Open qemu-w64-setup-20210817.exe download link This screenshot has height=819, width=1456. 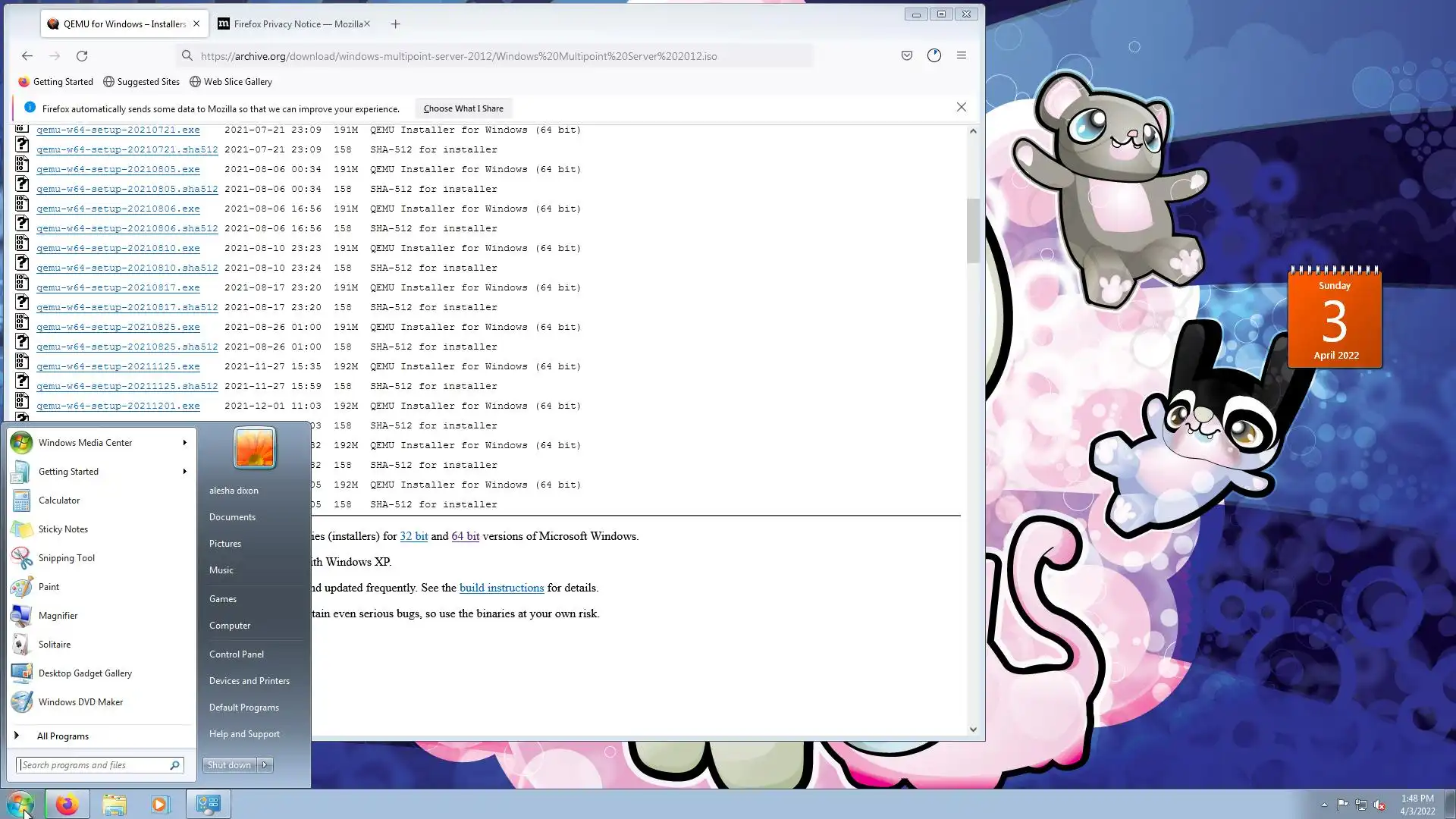click(x=118, y=287)
